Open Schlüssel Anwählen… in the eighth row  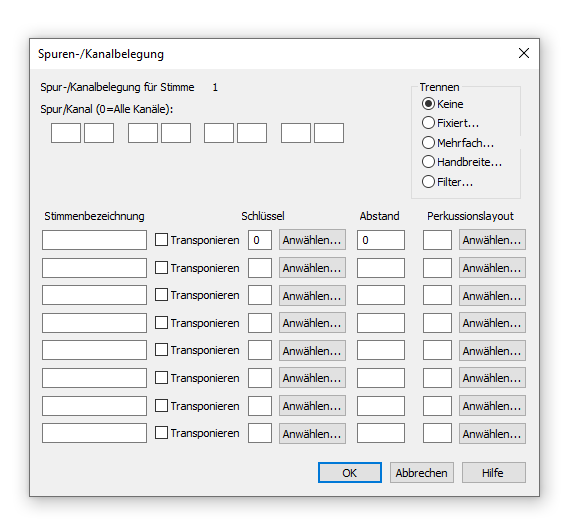click(x=312, y=433)
